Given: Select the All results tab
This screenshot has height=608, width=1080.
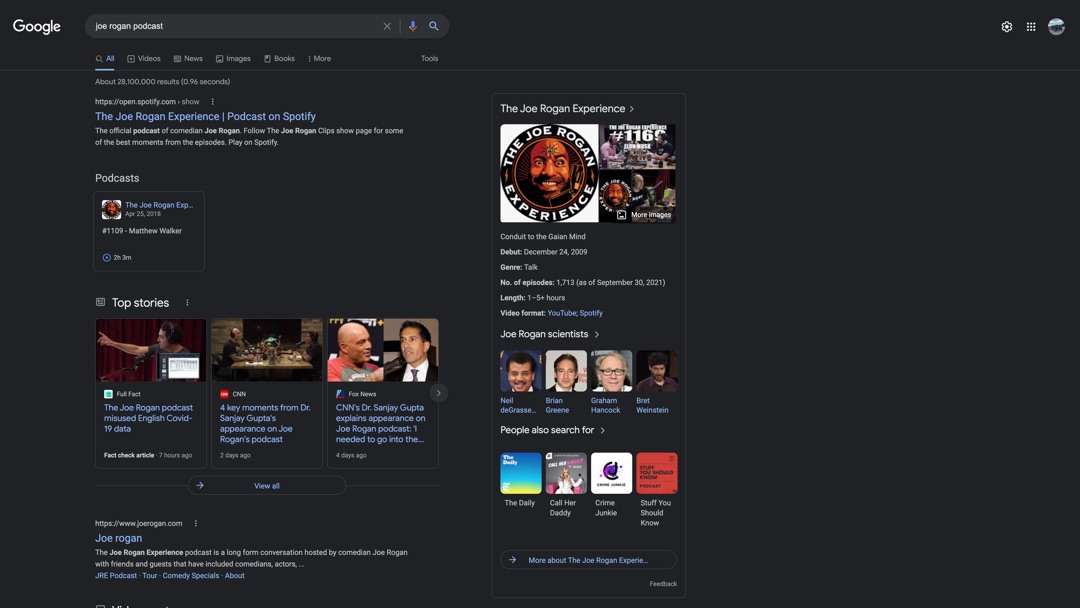Looking at the screenshot, I should pyautogui.click(x=105, y=59).
